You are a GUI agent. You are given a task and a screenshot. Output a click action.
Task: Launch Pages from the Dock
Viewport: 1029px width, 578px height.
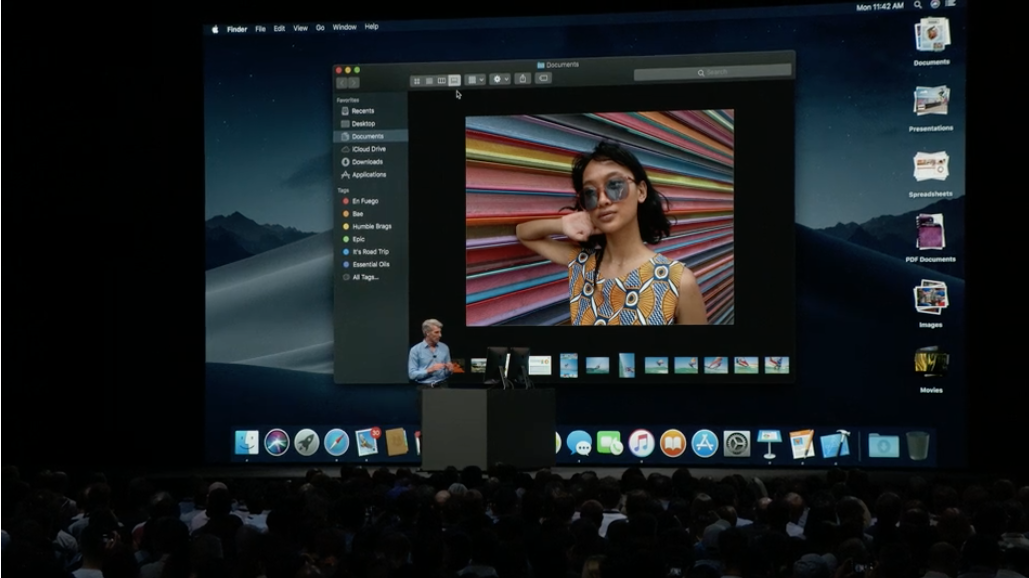[x=802, y=444]
